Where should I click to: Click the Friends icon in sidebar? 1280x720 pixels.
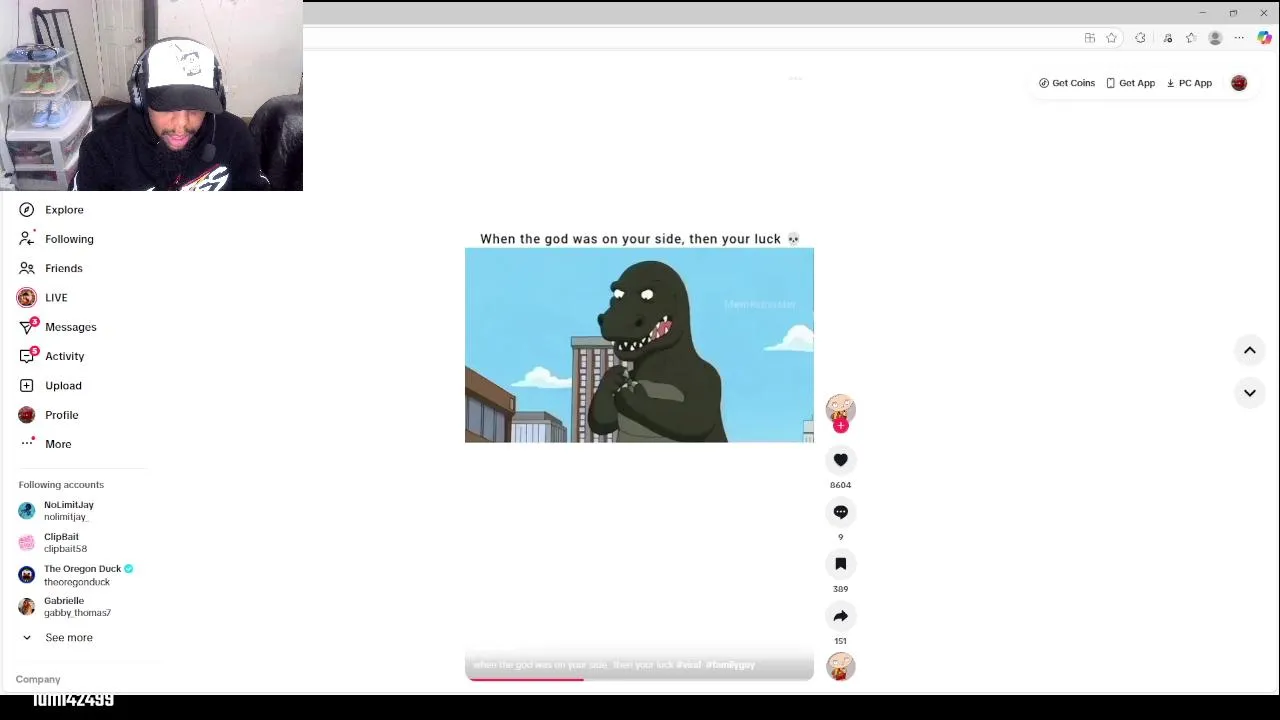[x=27, y=268]
